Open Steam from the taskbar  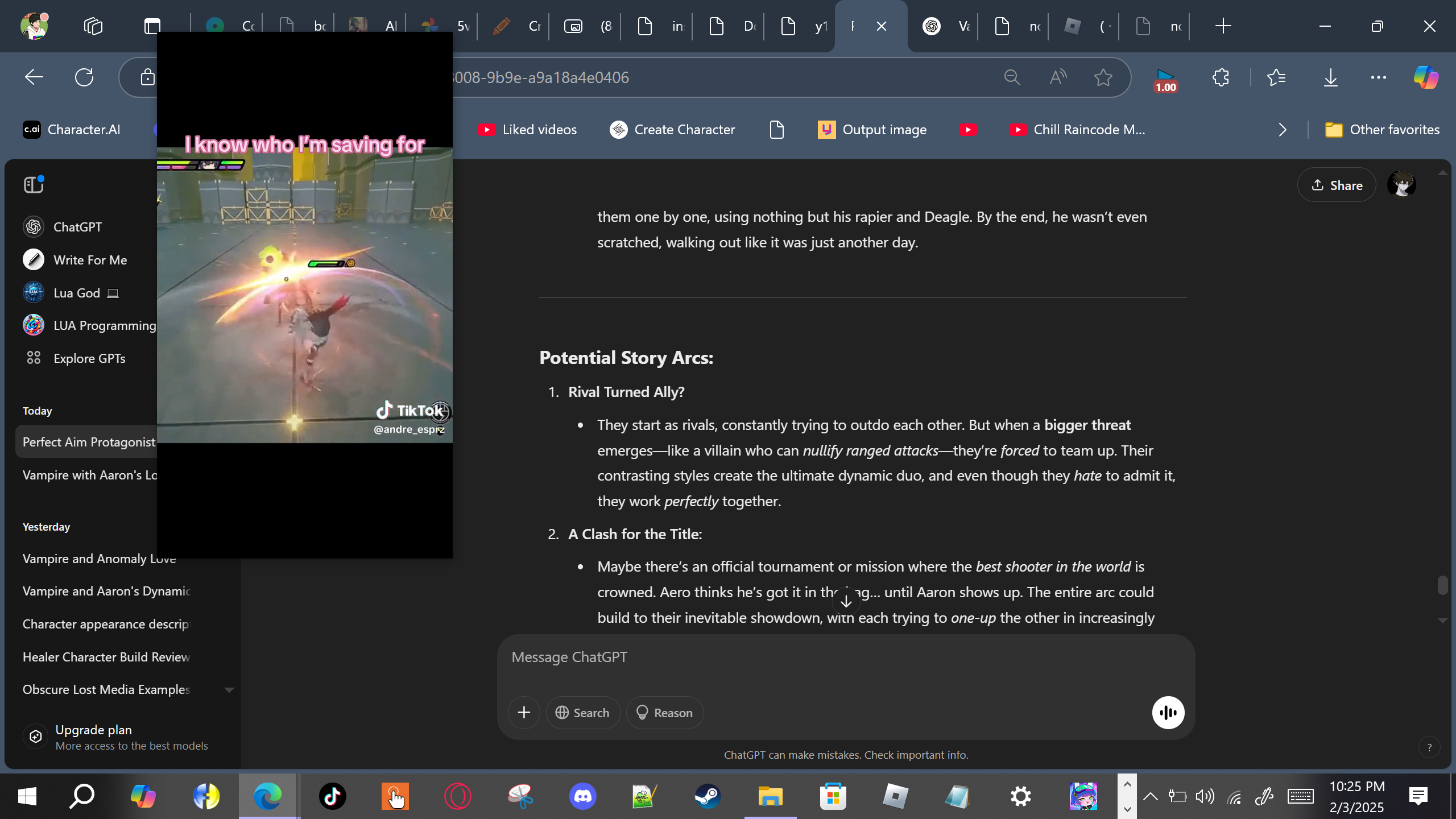coord(708,796)
